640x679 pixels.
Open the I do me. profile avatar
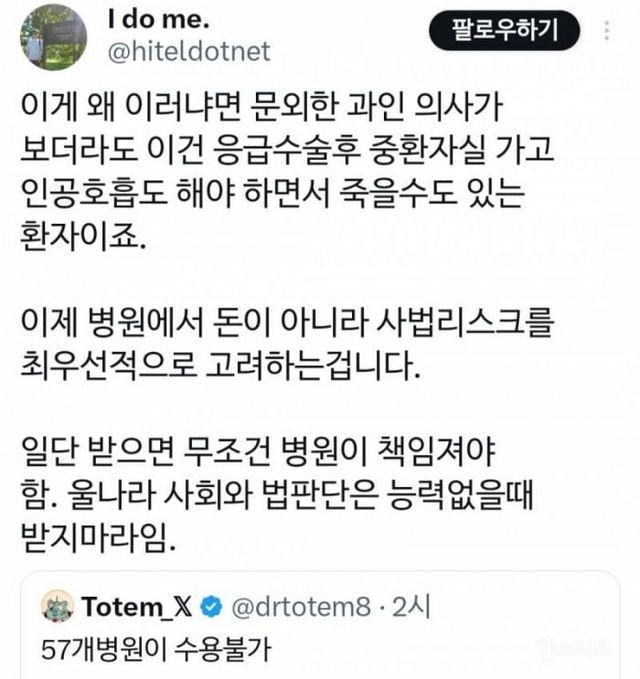pyautogui.click(x=54, y=37)
